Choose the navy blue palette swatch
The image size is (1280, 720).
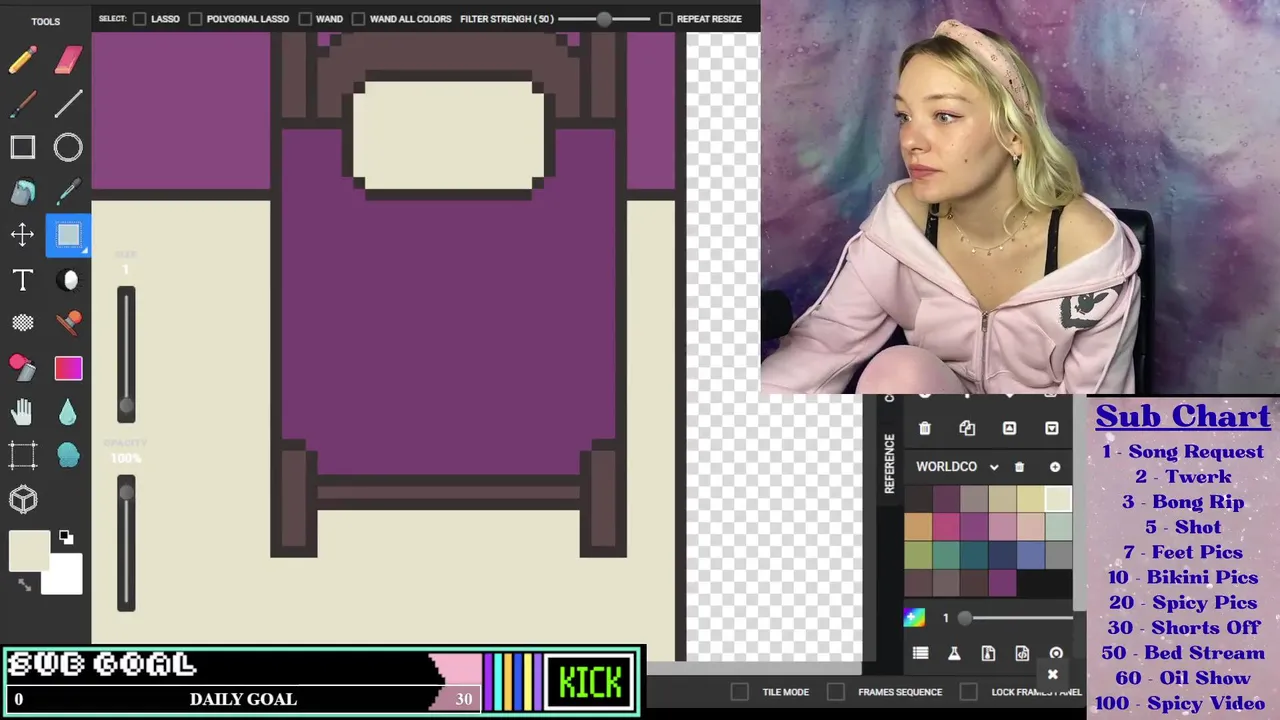1003,555
